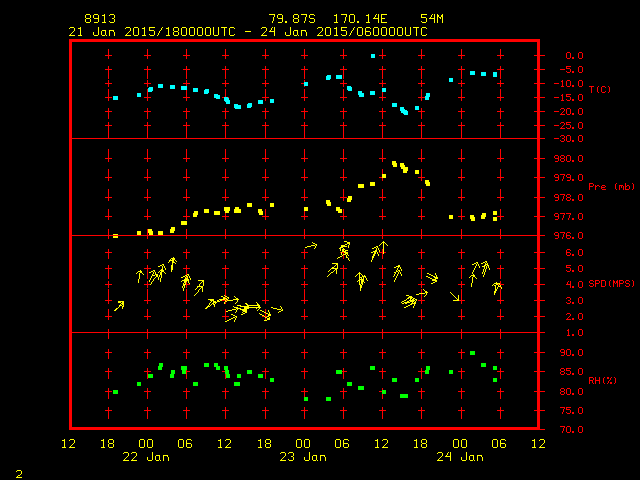The width and height of the screenshot is (640, 480).
Task: Click the station ID 8913
Action: pos(100,19)
